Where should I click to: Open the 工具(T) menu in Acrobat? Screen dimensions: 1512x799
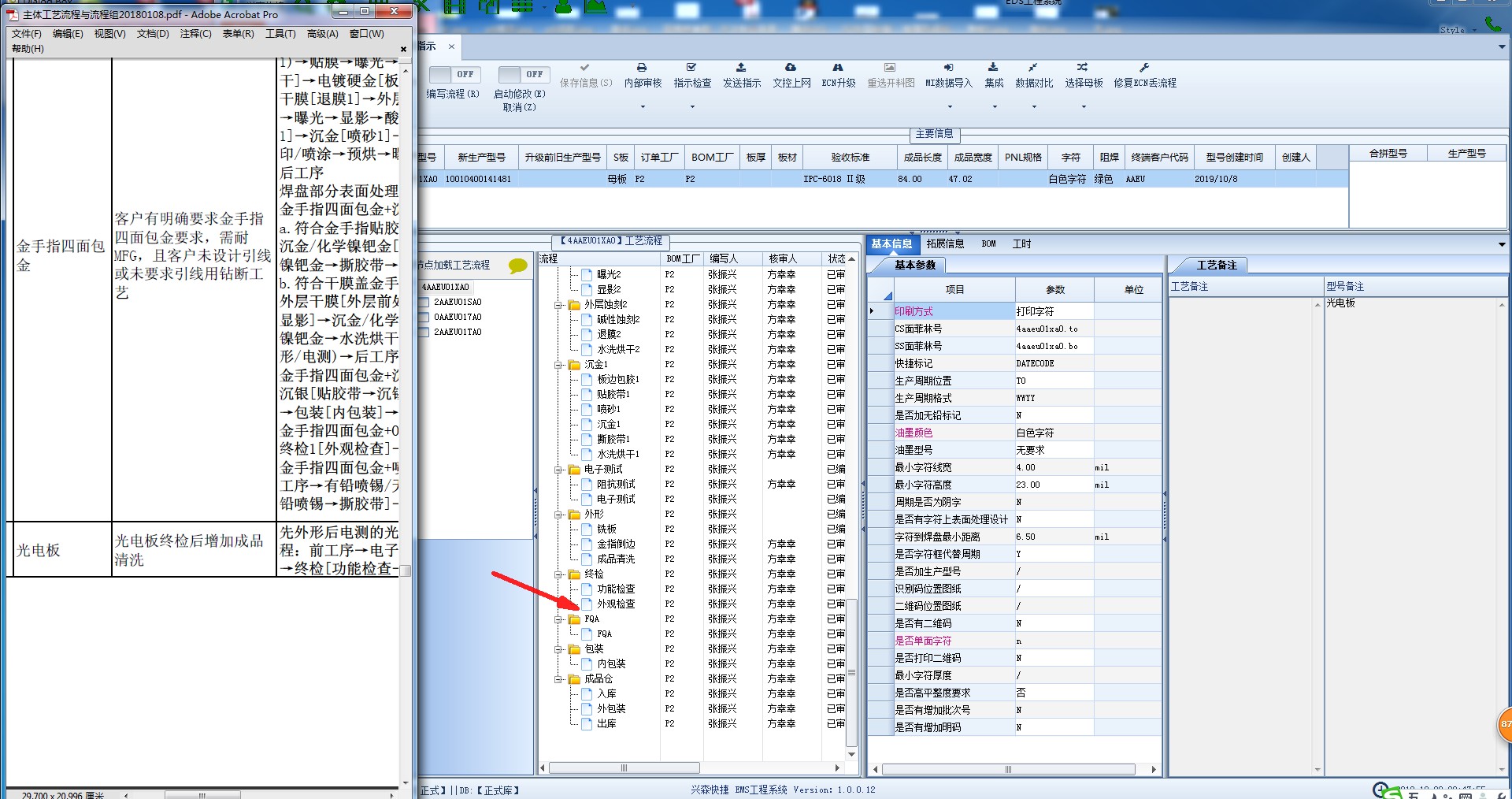pyautogui.click(x=280, y=34)
